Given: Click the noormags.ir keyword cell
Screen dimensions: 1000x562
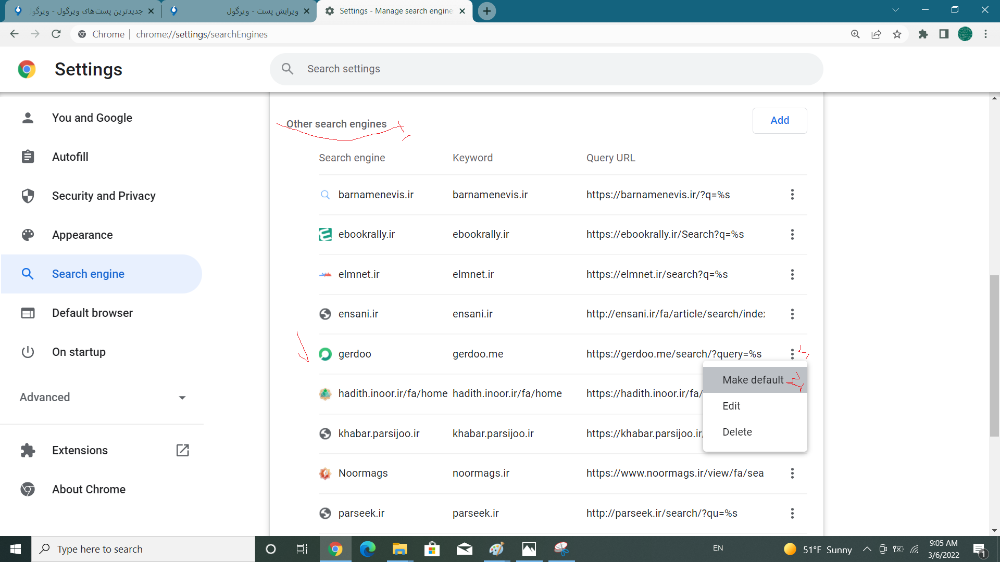Looking at the screenshot, I should 481,473.
